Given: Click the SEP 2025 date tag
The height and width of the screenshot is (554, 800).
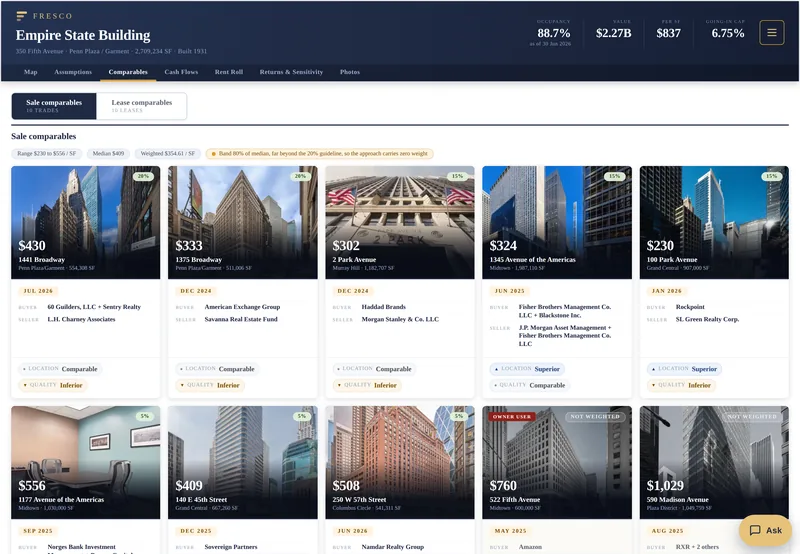Looking at the screenshot, I should point(38,531).
